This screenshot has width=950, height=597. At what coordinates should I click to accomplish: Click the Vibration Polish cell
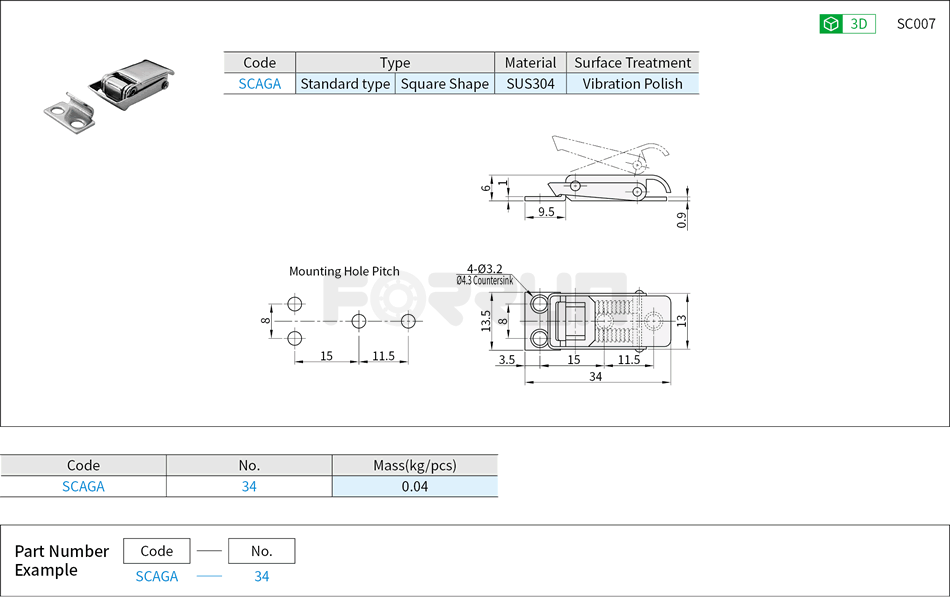pos(632,84)
